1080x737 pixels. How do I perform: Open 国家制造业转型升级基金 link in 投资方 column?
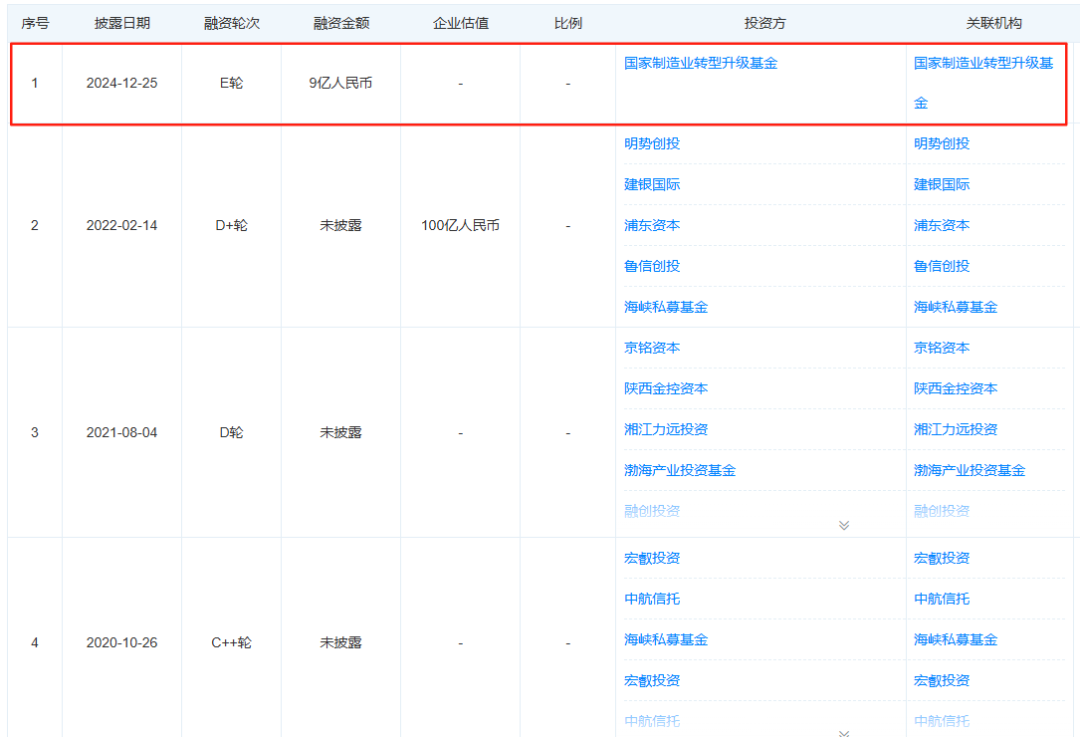point(700,63)
